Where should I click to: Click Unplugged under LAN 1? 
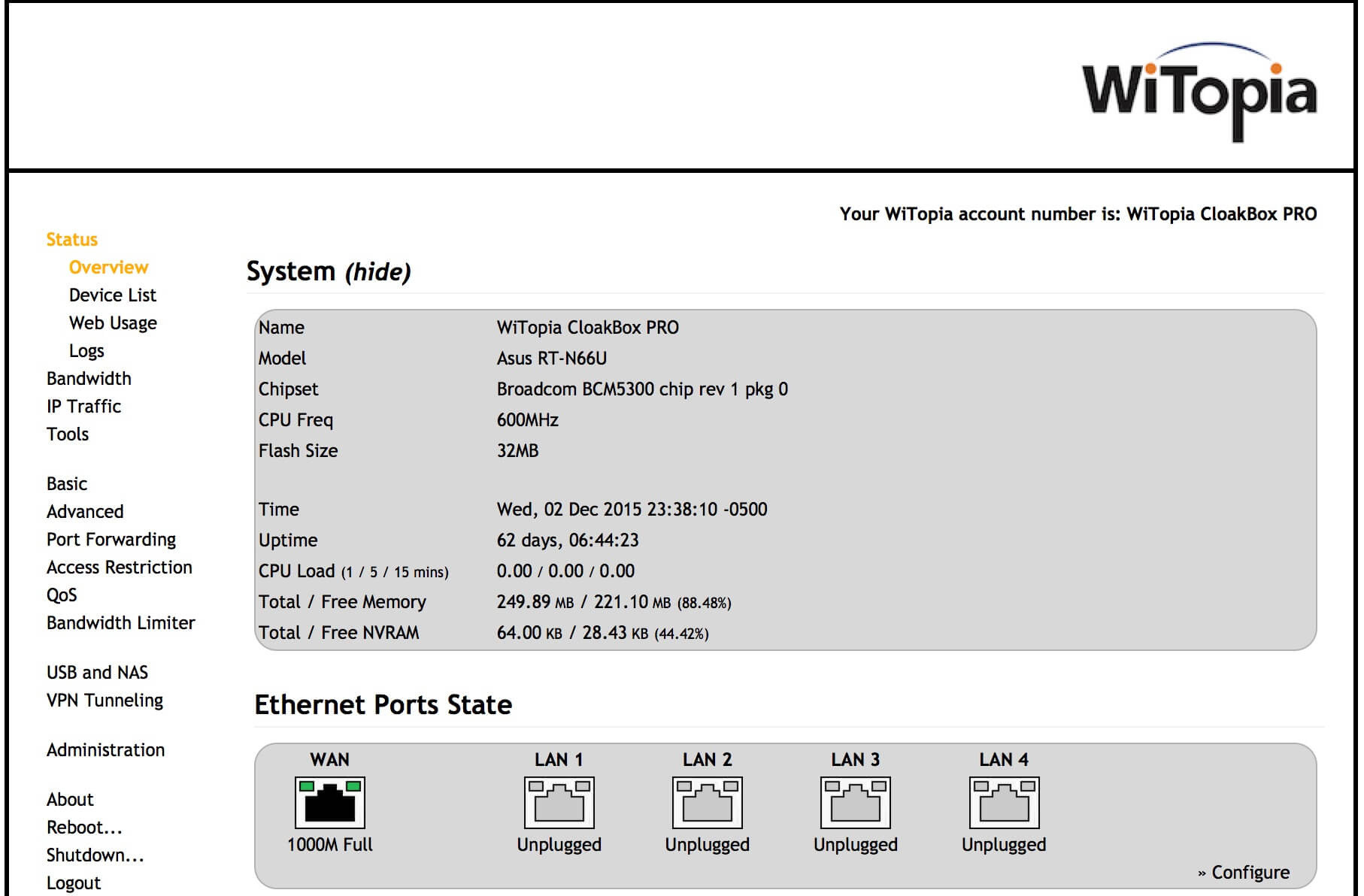pos(559,845)
